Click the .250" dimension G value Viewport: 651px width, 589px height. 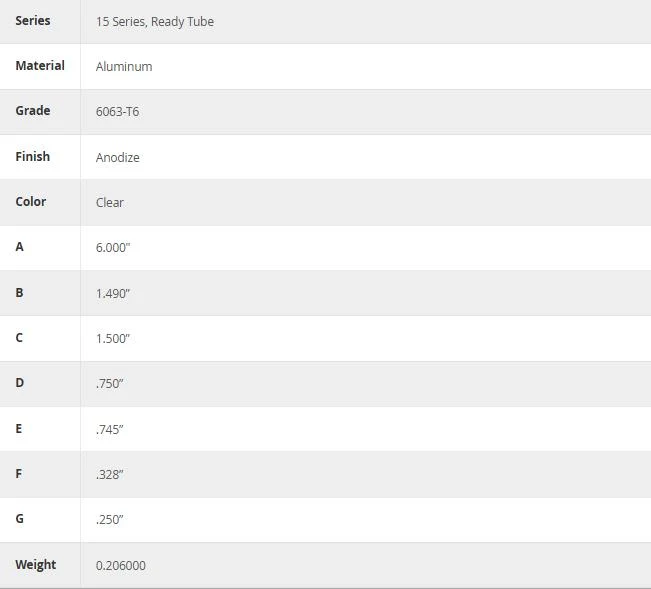point(110,520)
